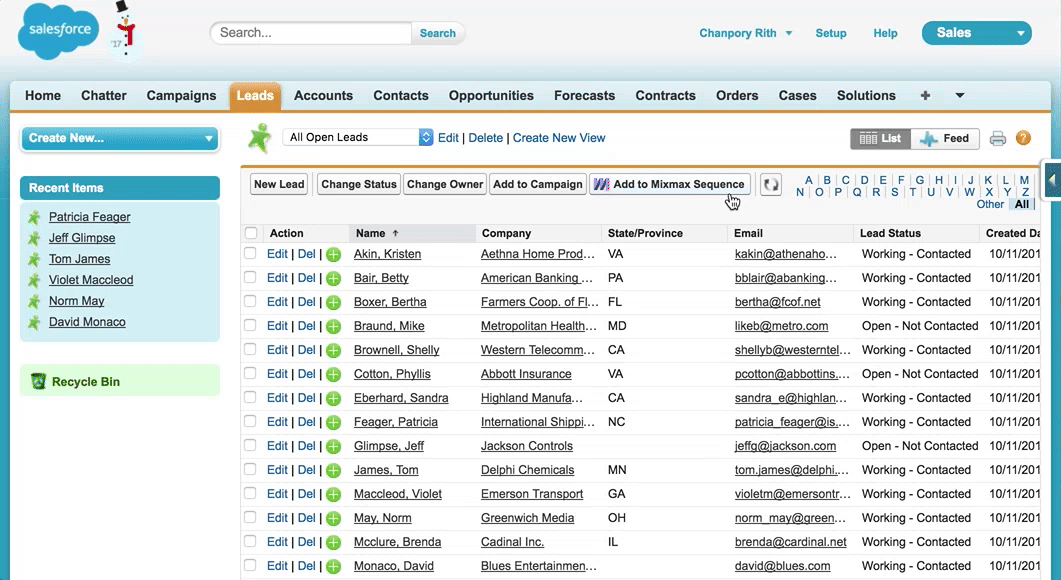
Task: Open recent item Violet Maccleod
Action: pyautogui.click(x=91, y=280)
